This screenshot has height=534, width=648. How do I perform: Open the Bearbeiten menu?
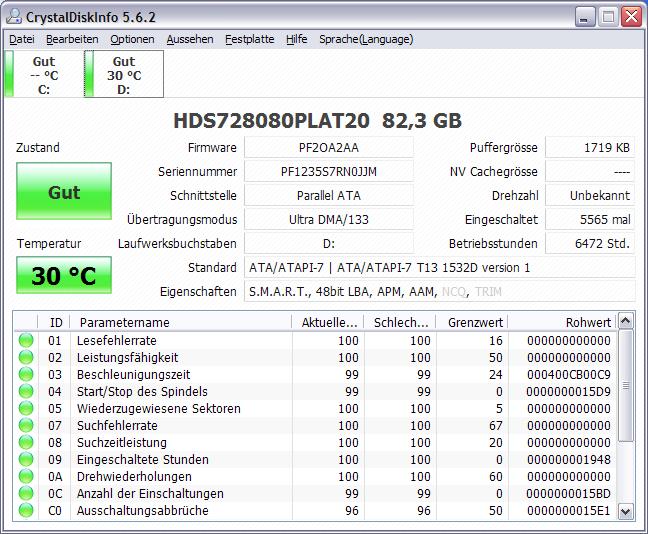pyautogui.click(x=72, y=39)
